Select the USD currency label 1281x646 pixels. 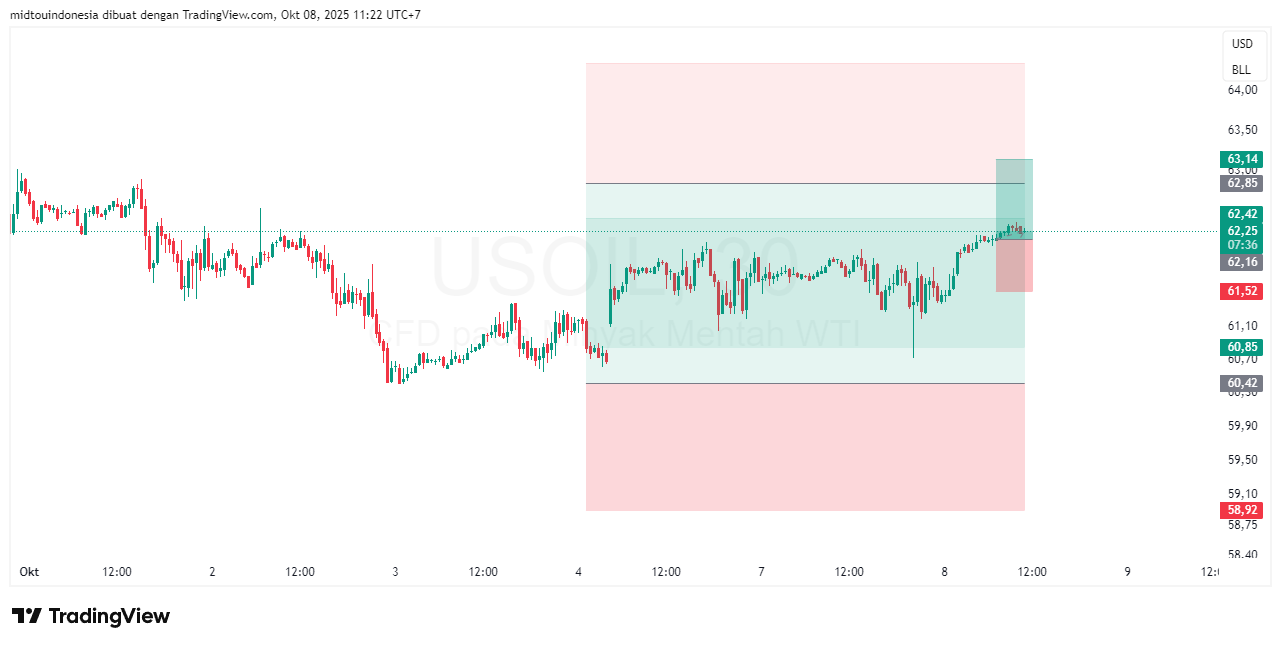point(1242,44)
